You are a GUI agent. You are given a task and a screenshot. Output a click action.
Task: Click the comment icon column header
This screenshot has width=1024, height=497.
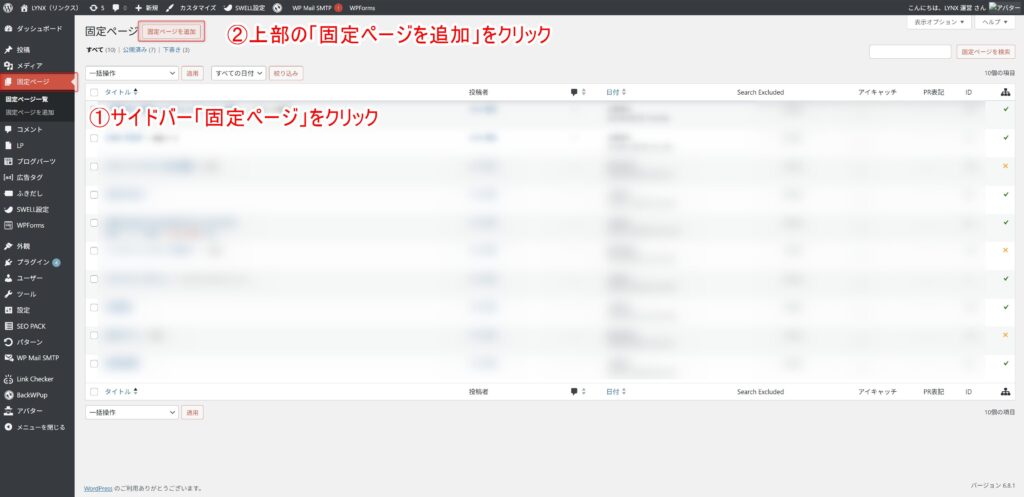575,92
